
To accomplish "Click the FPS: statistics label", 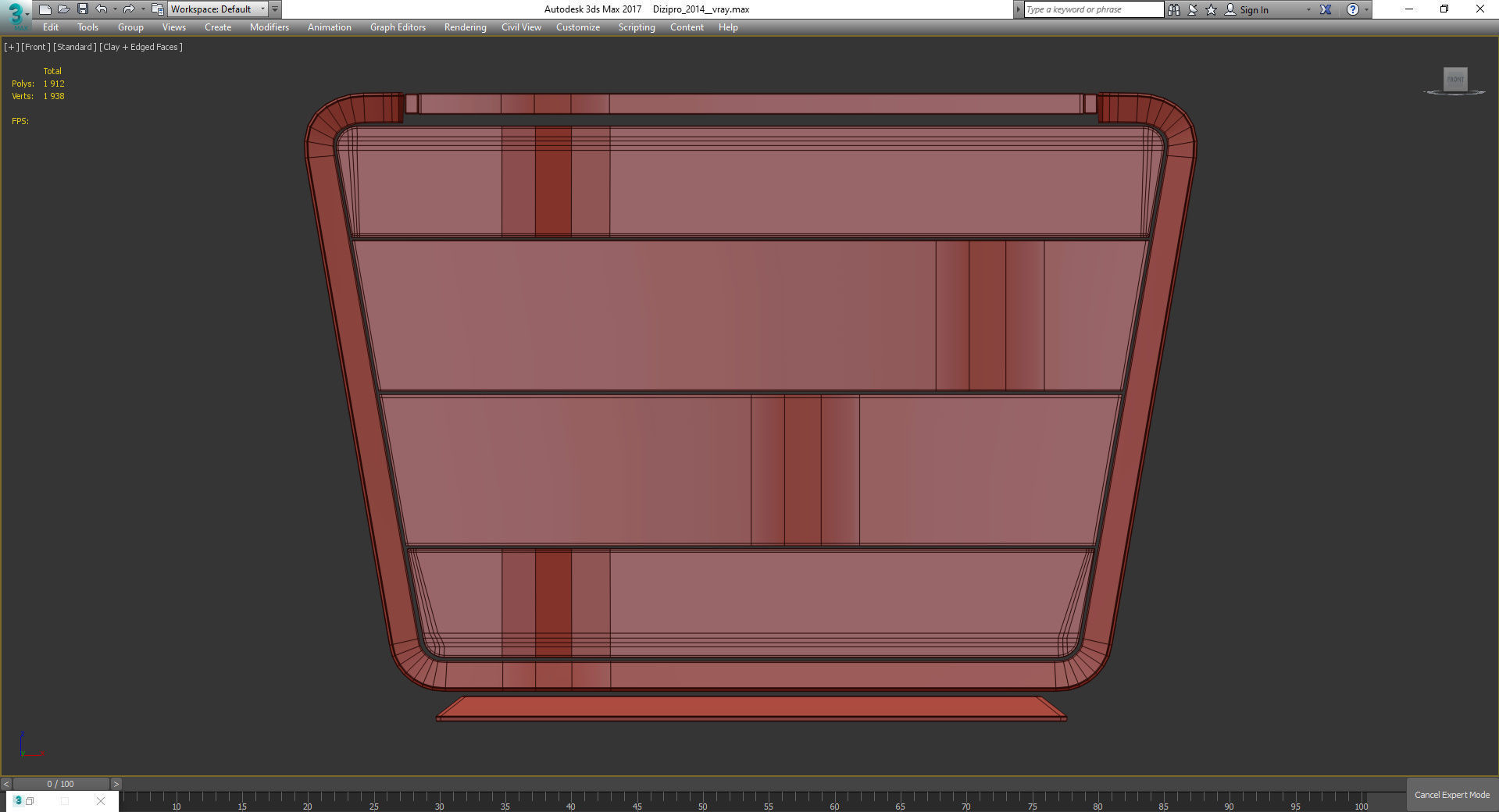I will 20,121.
